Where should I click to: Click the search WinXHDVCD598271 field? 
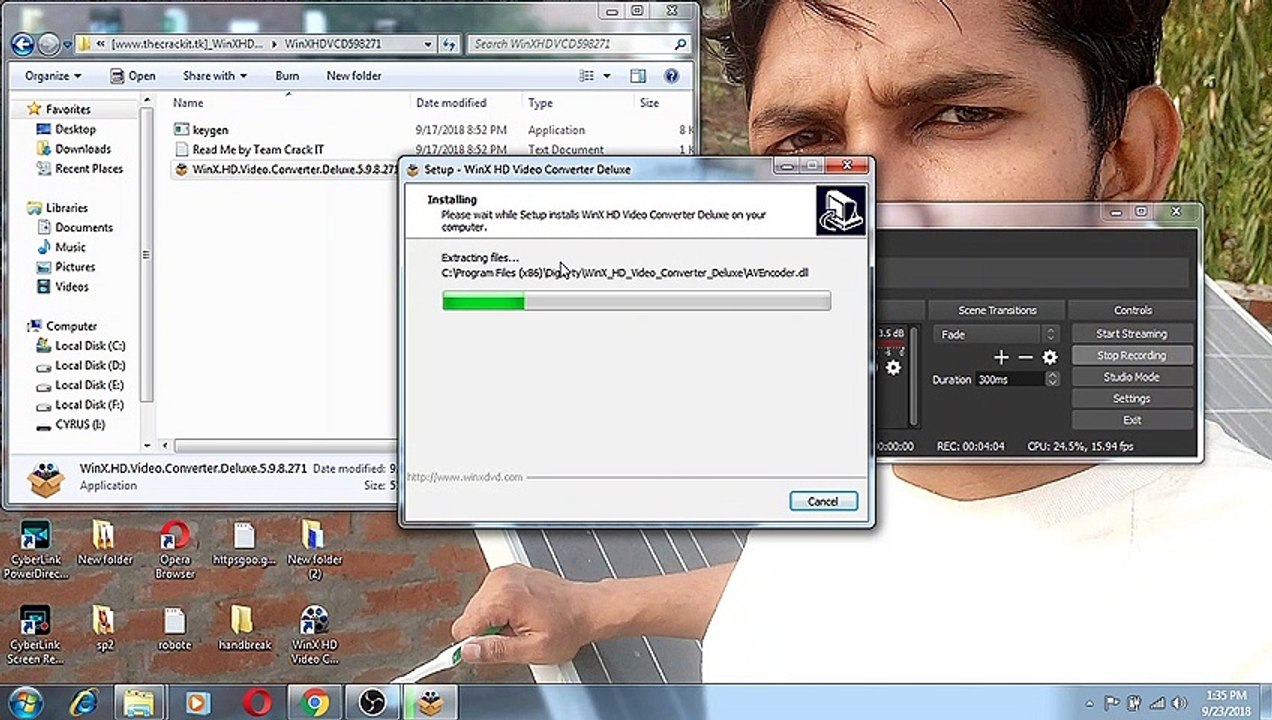580,44
